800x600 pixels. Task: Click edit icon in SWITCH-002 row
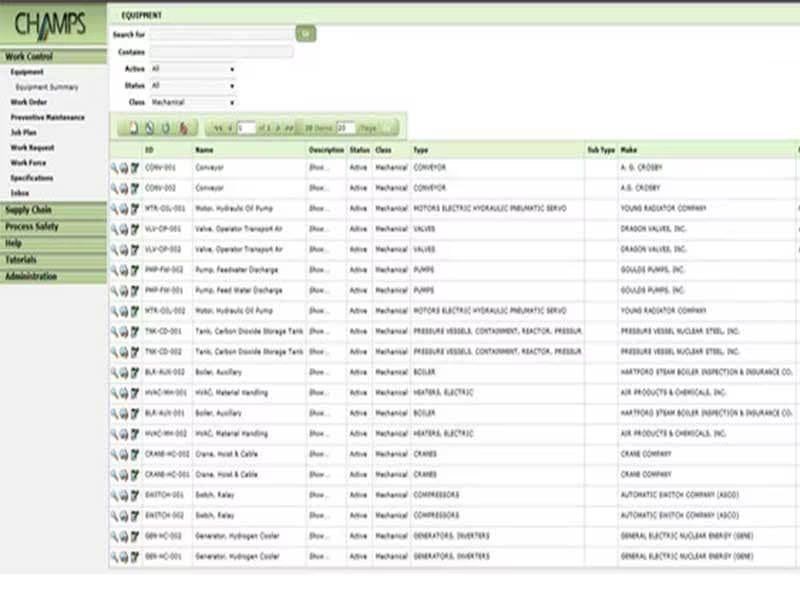(x=135, y=515)
